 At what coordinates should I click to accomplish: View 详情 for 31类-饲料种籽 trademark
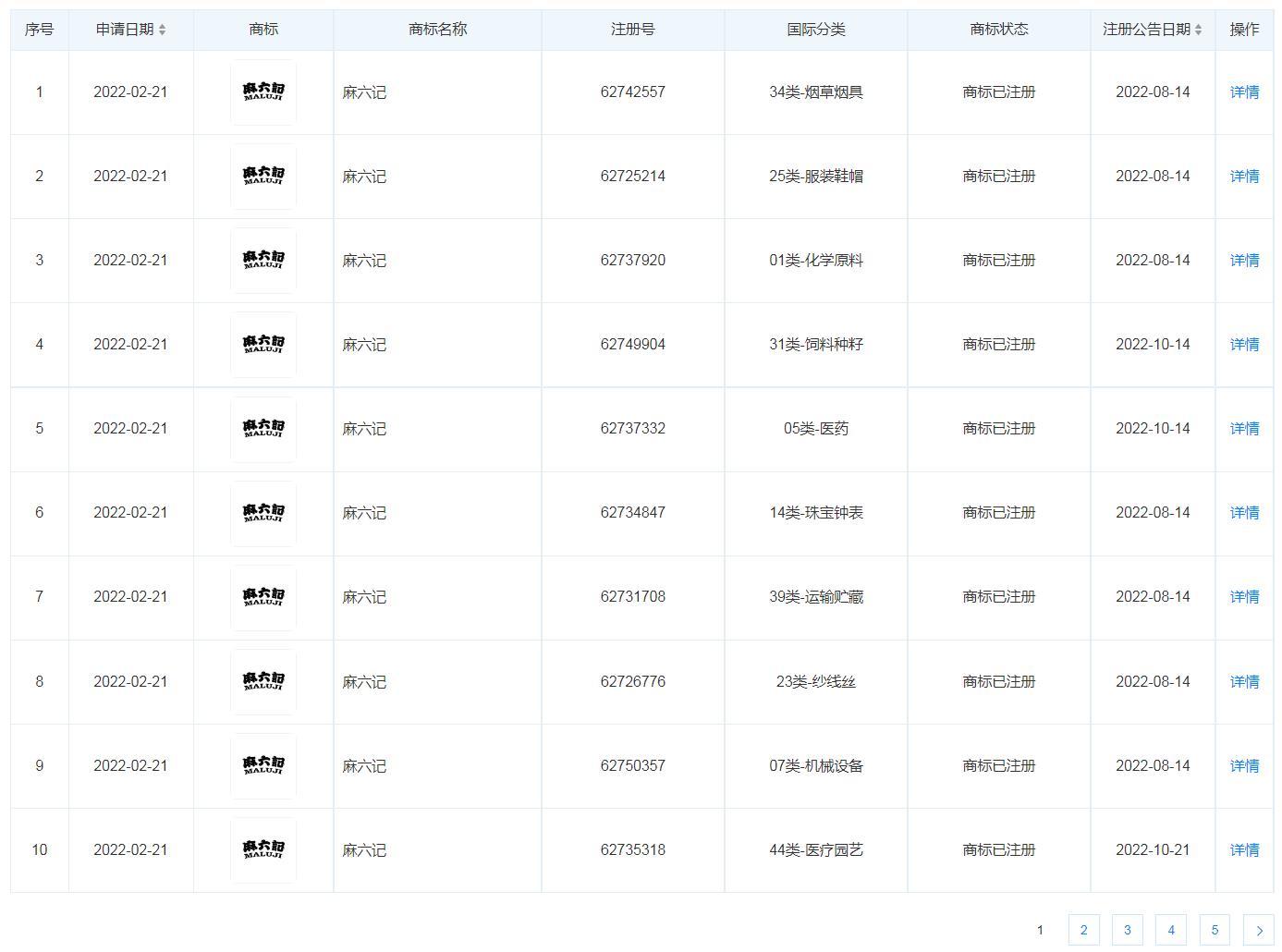[x=1244, y=345]
